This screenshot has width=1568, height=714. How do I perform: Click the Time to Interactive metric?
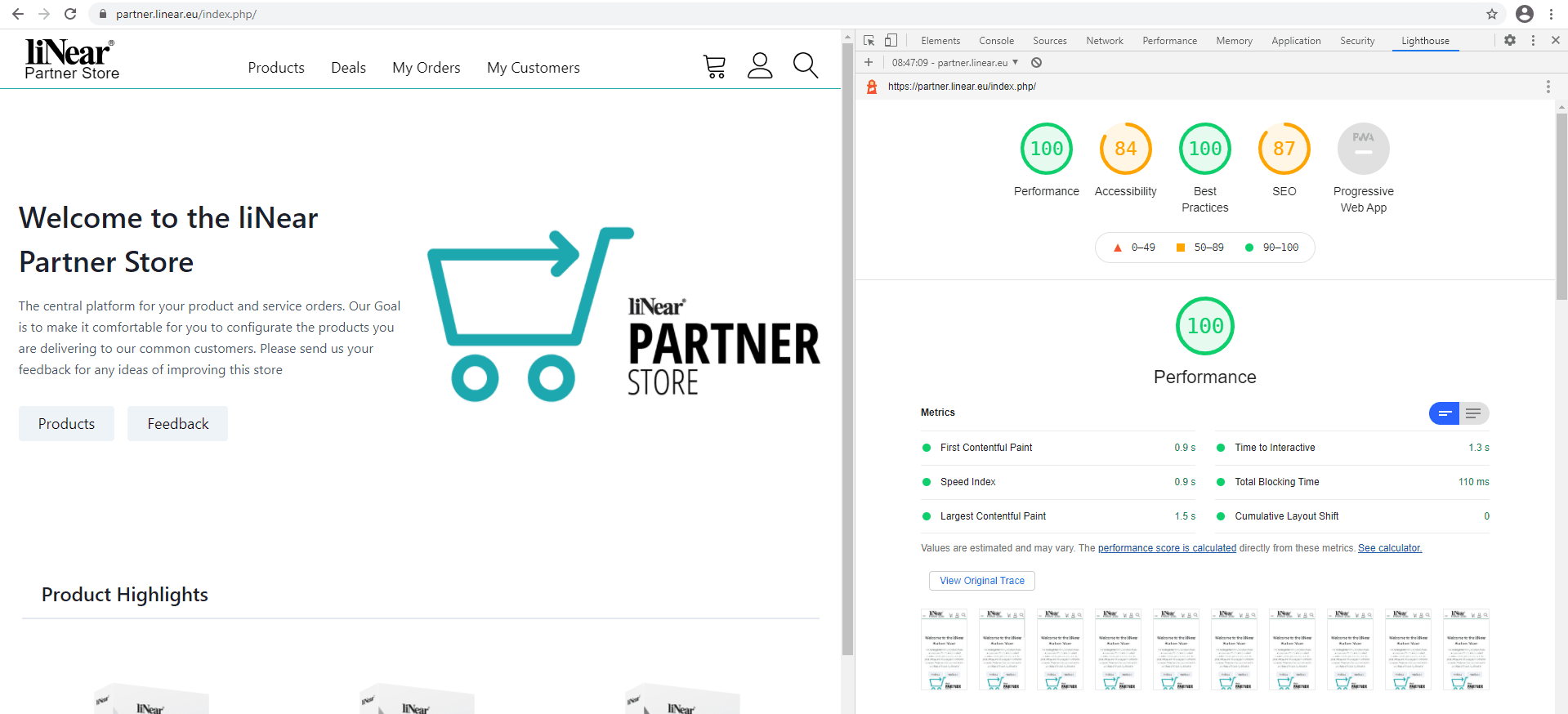click(x=1352, y=448)
